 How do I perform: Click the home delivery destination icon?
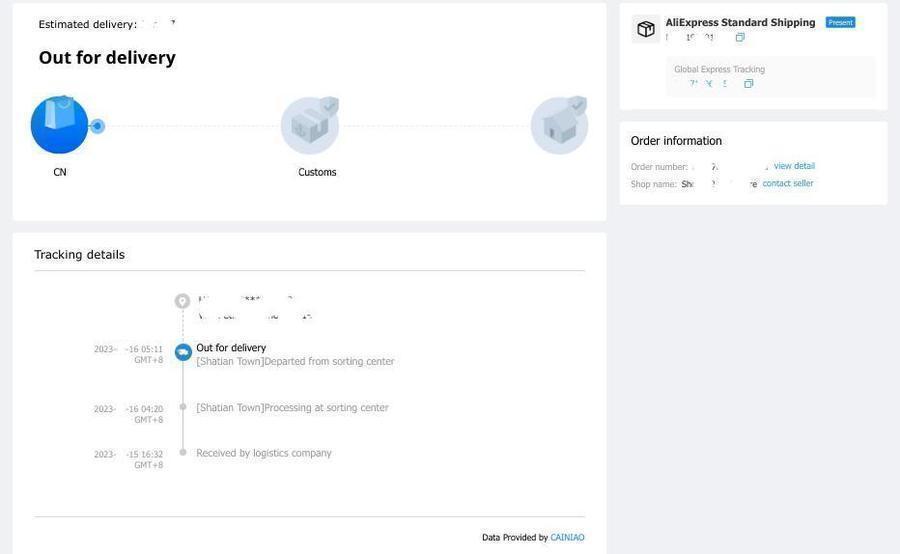pyautogui.click(x=560, y=125)
